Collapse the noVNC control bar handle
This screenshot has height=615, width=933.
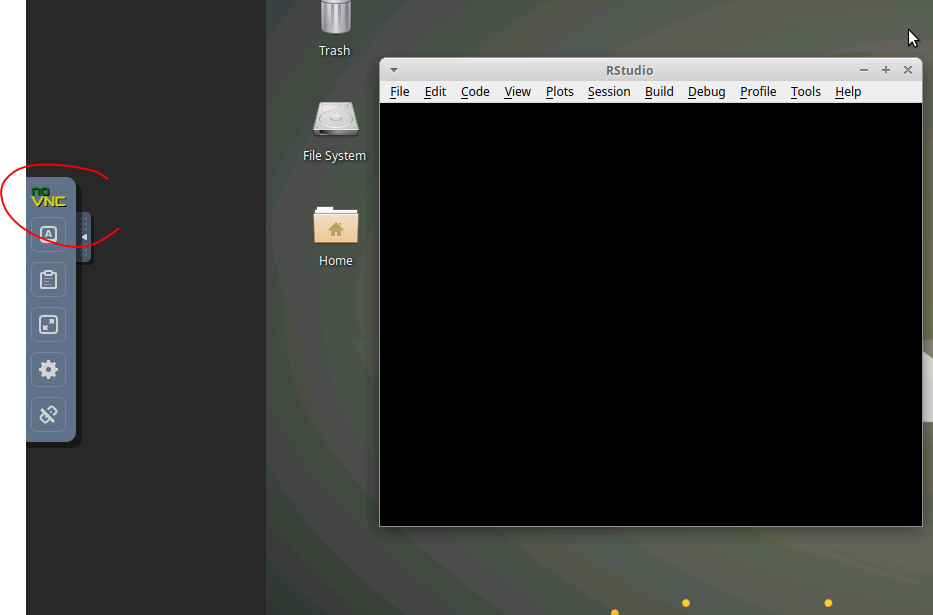pos(84,237)
